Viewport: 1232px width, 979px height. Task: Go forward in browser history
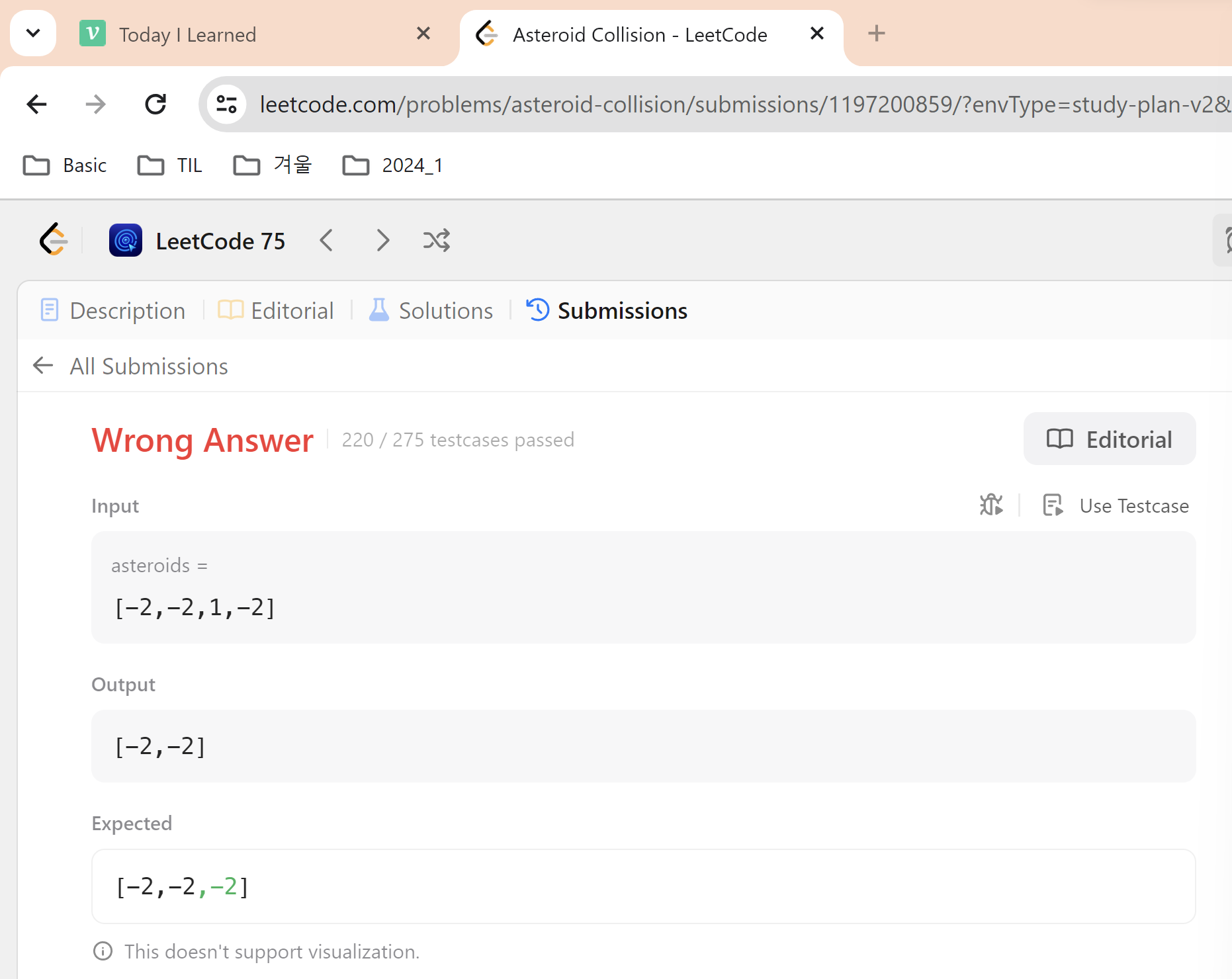[x=96, y=104]
